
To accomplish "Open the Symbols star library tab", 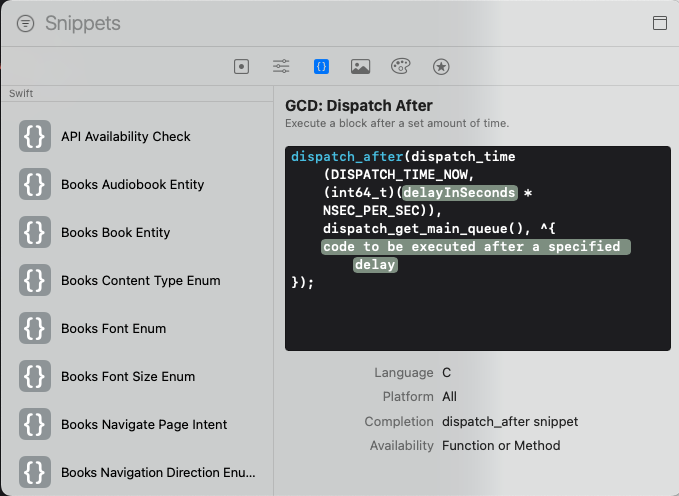I will (x=441, y=67).
